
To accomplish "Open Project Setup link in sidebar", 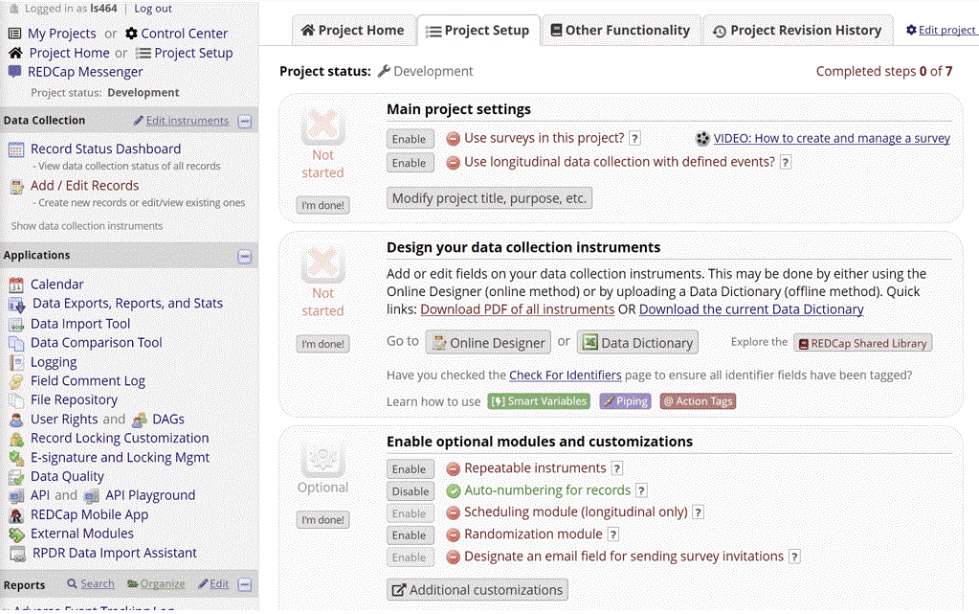I will 194,53.
